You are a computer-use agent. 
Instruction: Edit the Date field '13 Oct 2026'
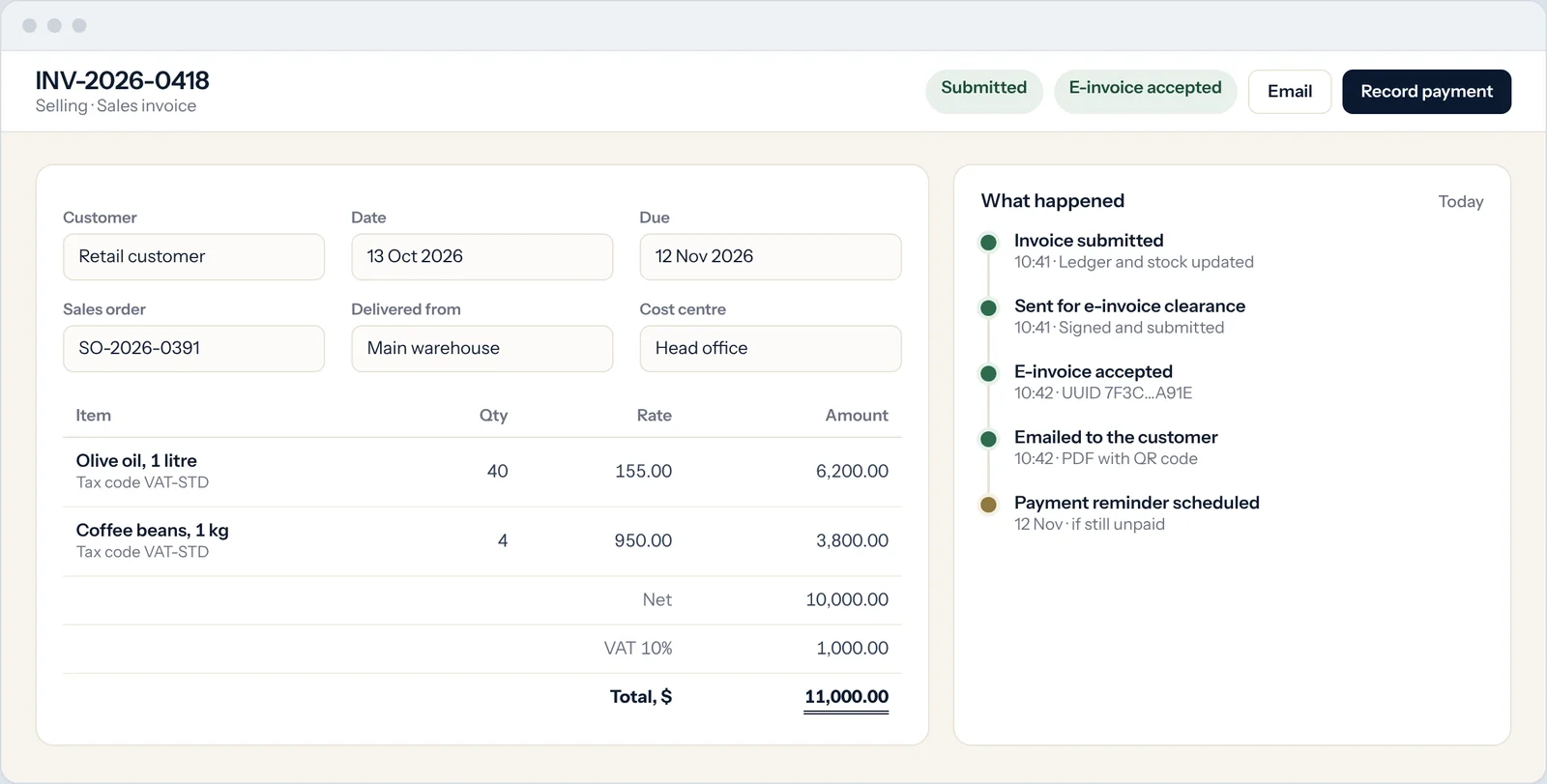pyautogui.click(x=482, y=257)
